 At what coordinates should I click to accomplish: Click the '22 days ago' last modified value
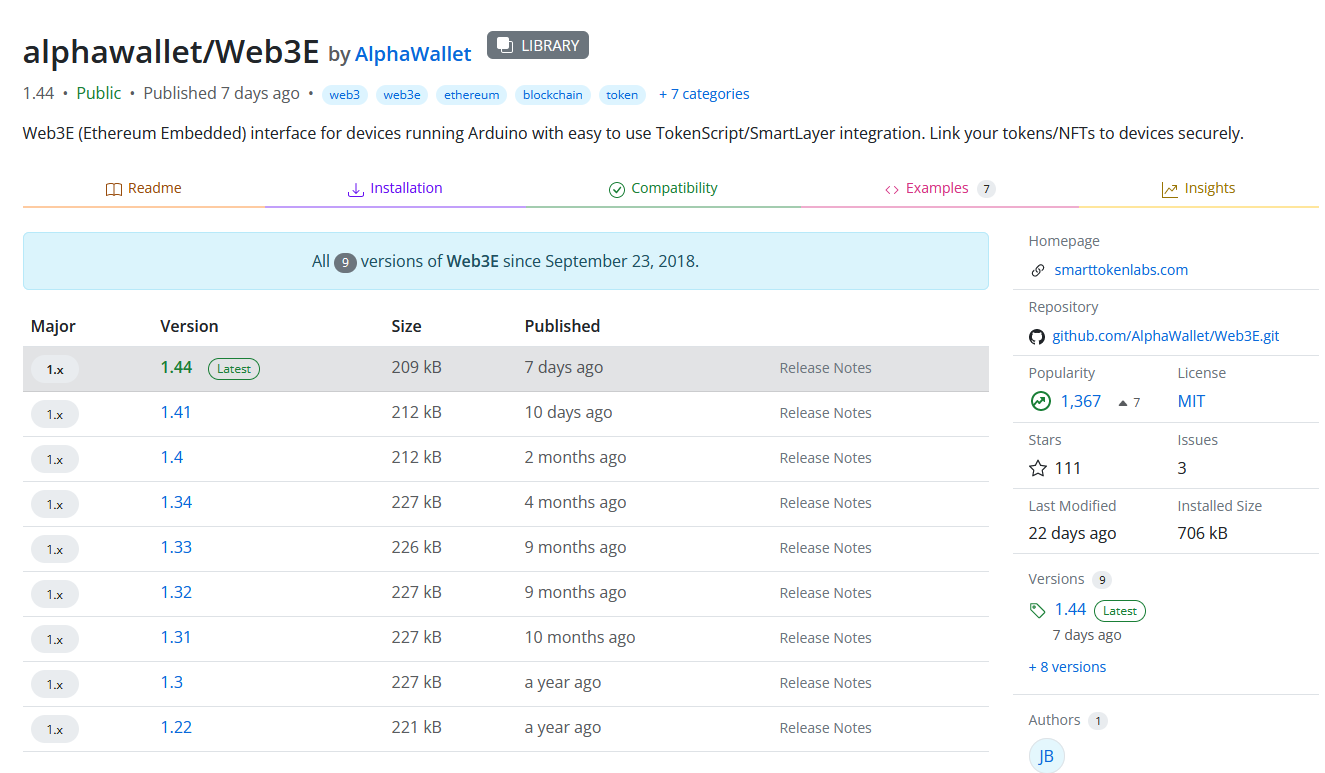(1072, 533)
